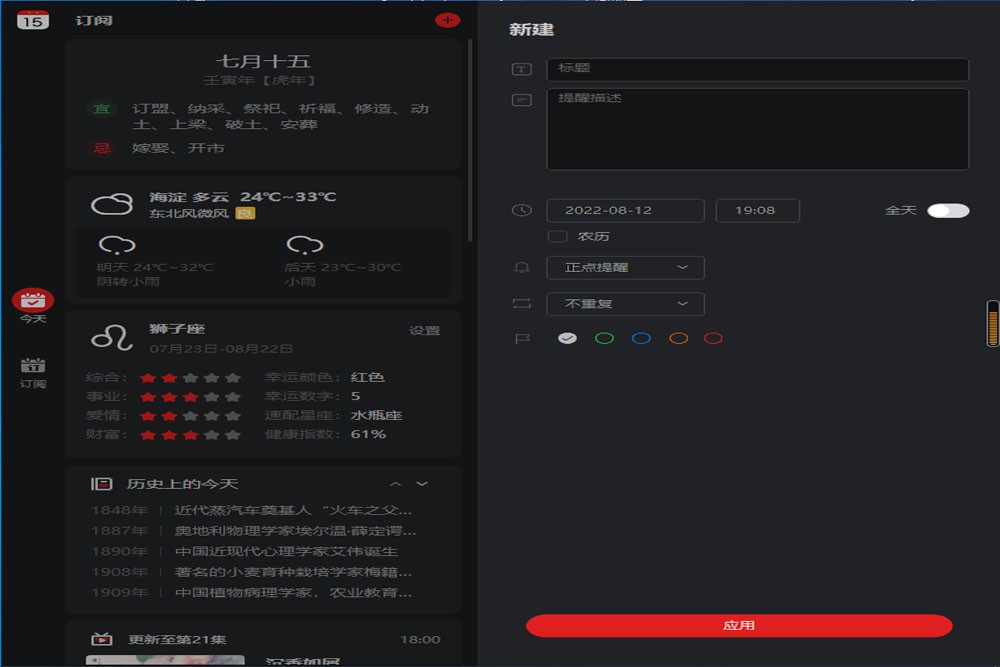Enable the 农历 lunar checkbox
Viewport: 1000px width, 667px height.
557,237
